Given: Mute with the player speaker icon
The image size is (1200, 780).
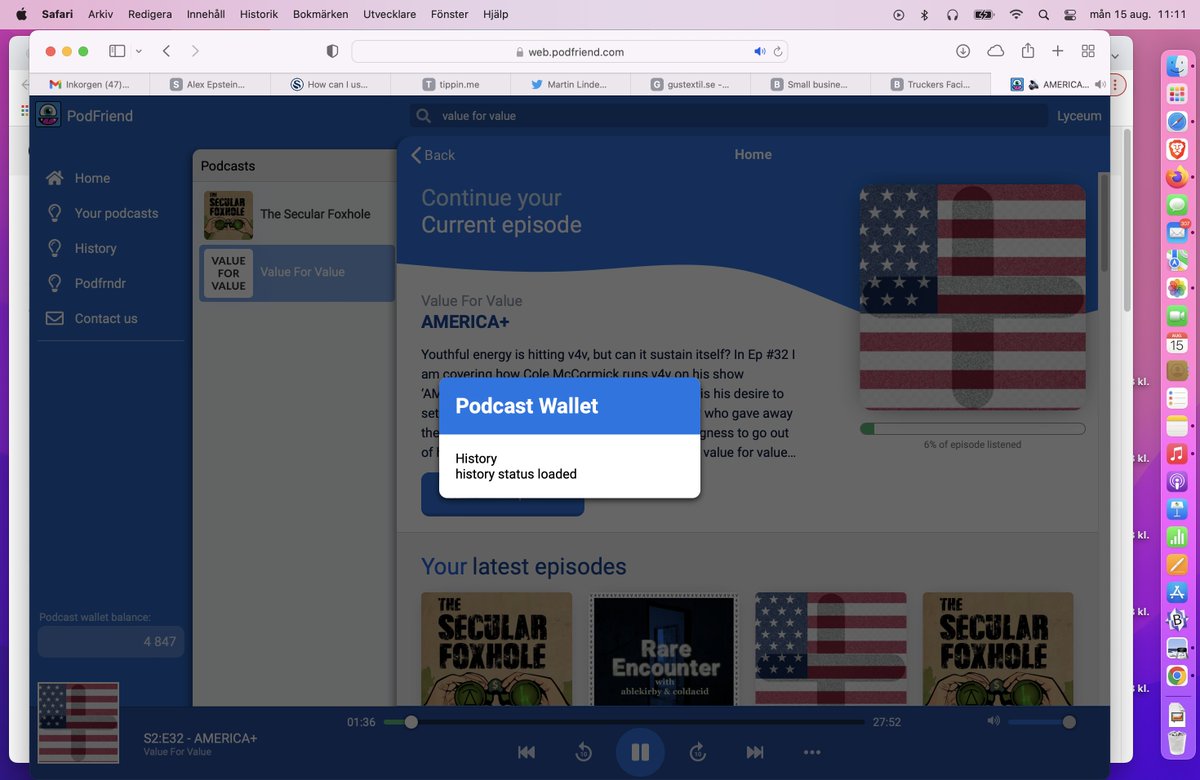Looking at the screenshot, I should (993, 721).
